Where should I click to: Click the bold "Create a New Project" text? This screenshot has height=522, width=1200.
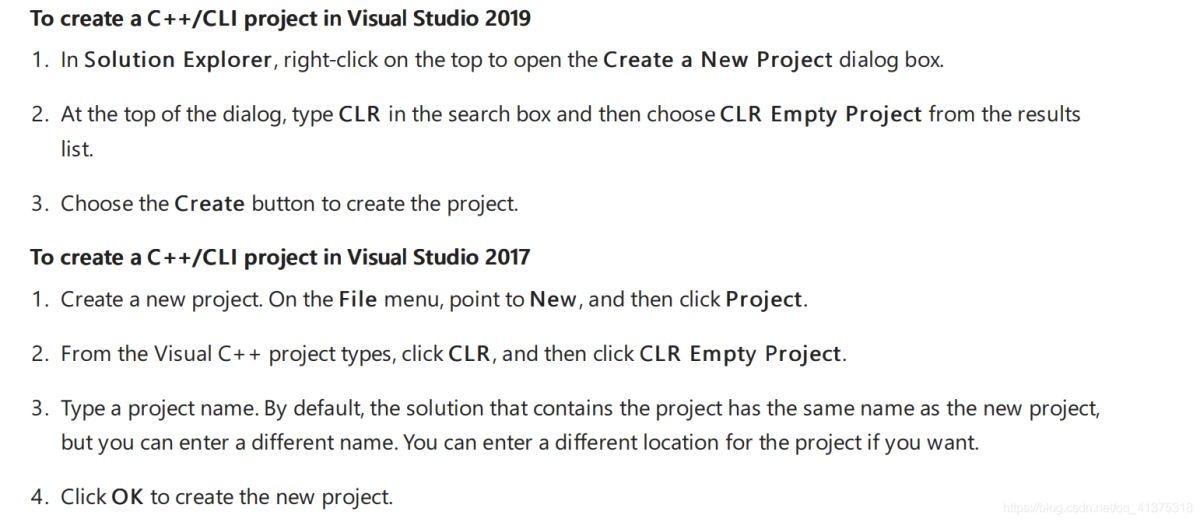coord(717,60)
